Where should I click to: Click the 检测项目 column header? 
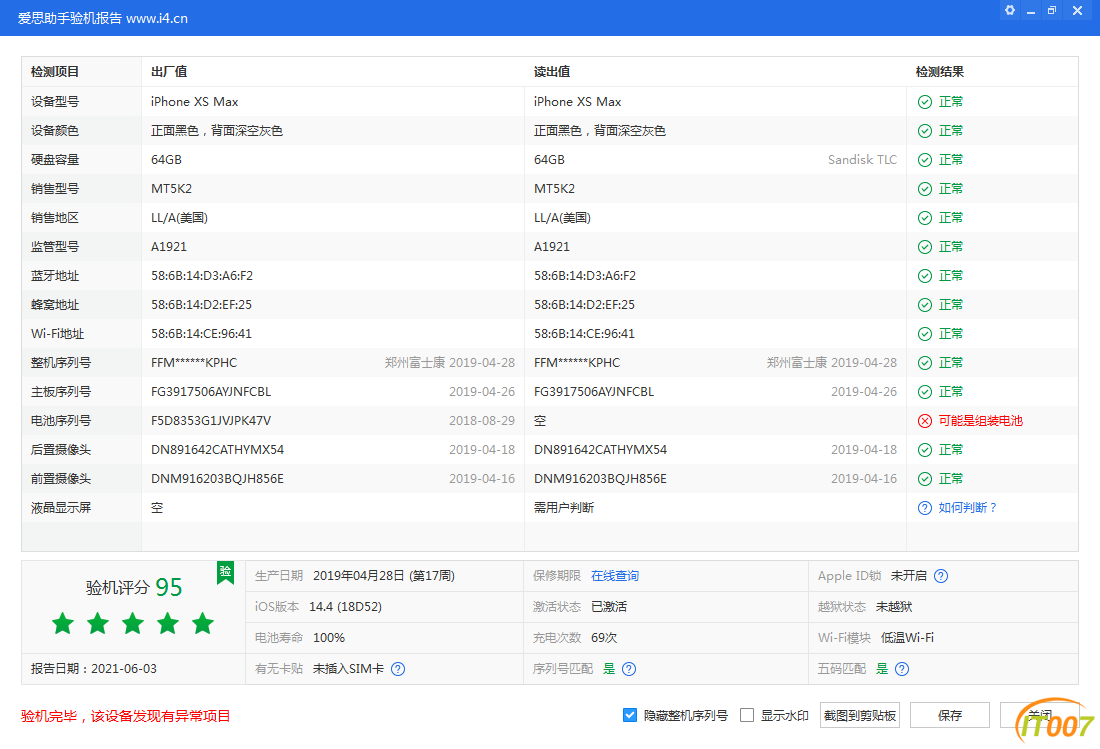55,72
